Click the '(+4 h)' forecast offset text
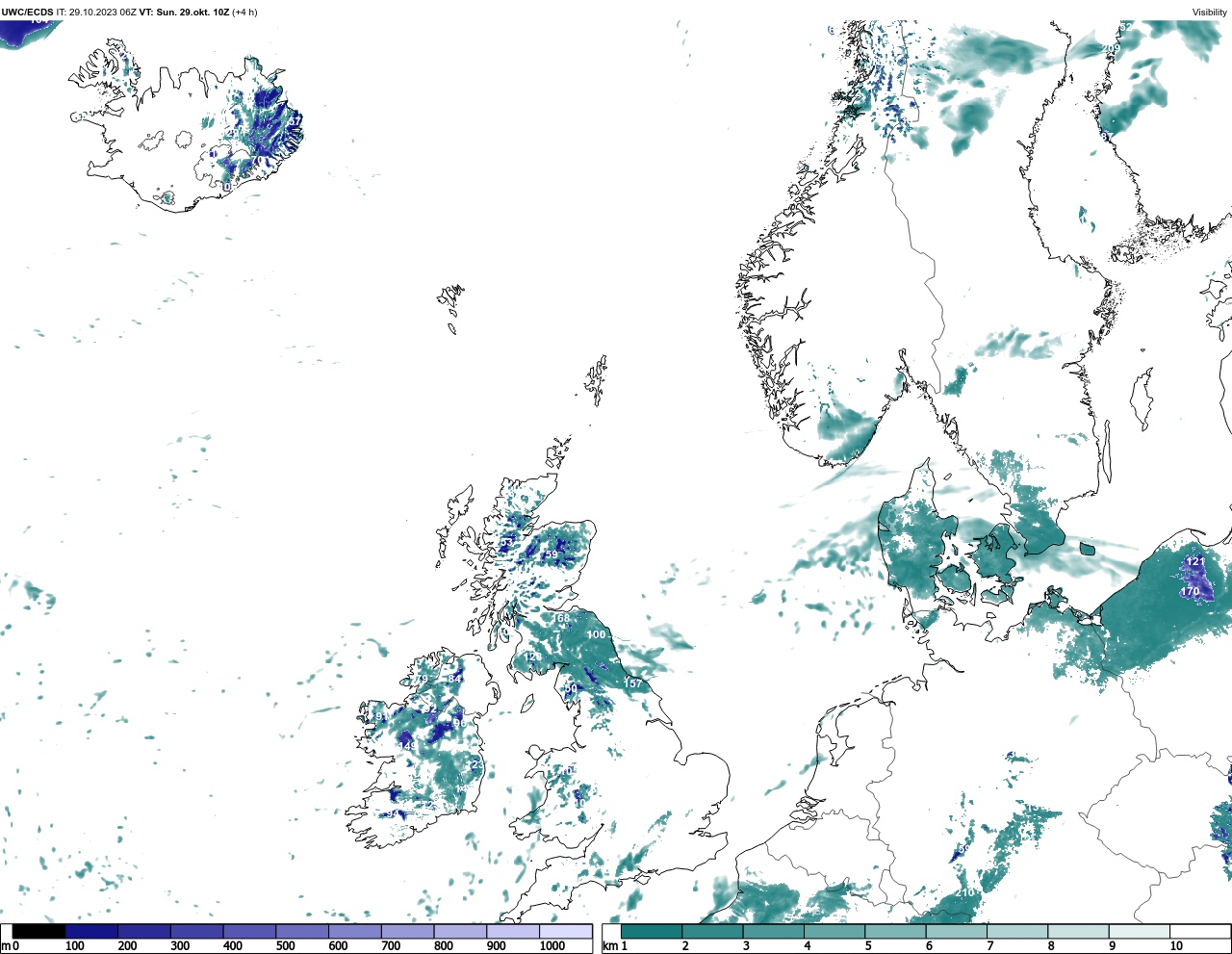Viewport: 1232px width, 954px height. point(244,13)
